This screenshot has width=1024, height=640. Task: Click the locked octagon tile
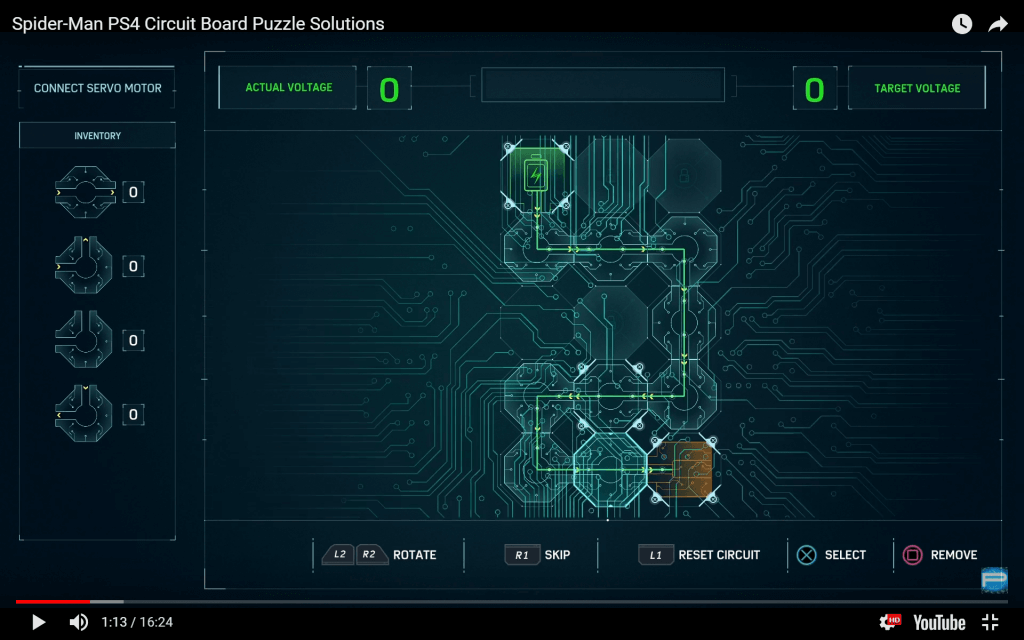point(684,176)
